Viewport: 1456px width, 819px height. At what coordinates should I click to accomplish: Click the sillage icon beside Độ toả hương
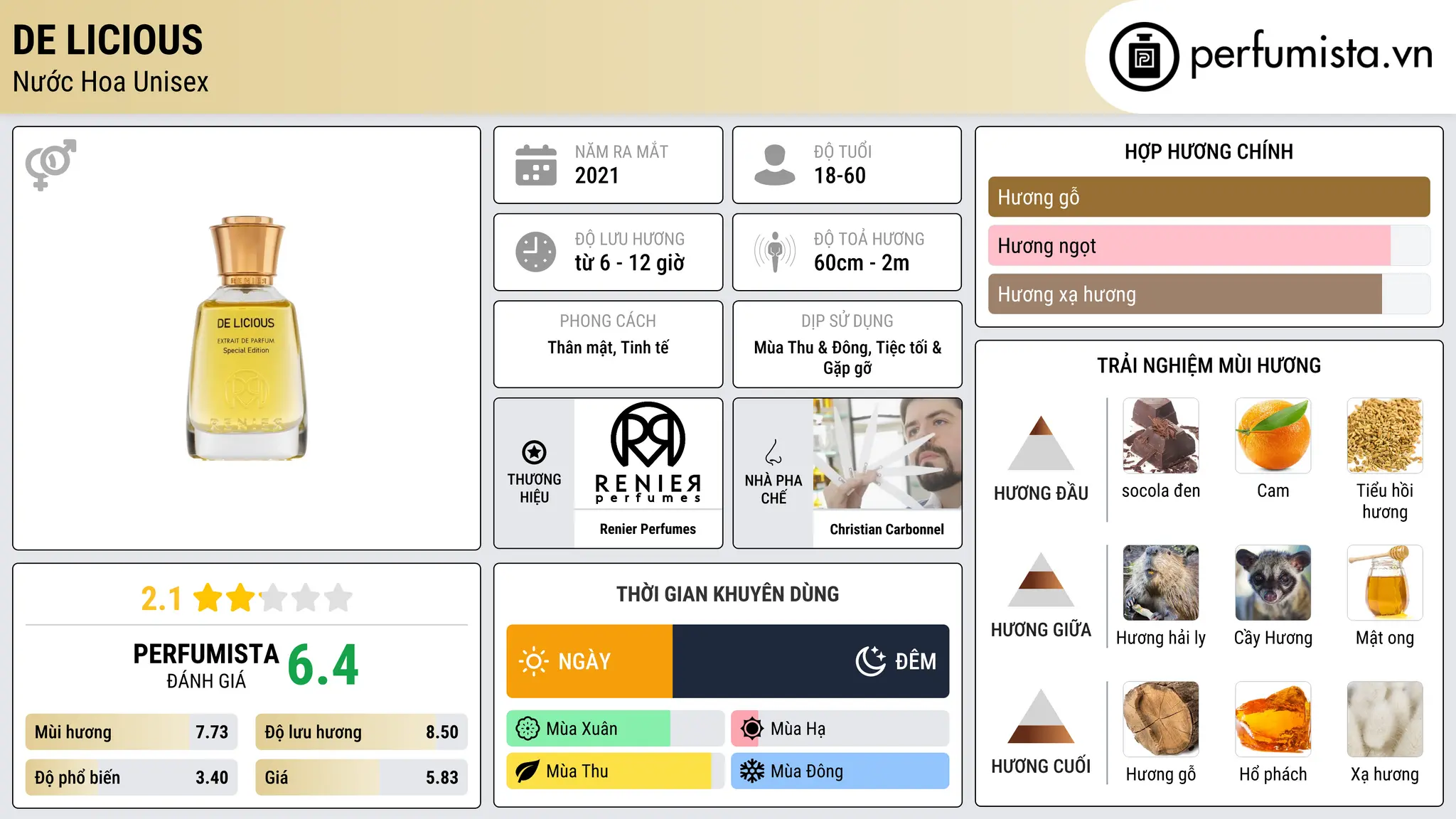pyautogui.click(x=774, y=252)
